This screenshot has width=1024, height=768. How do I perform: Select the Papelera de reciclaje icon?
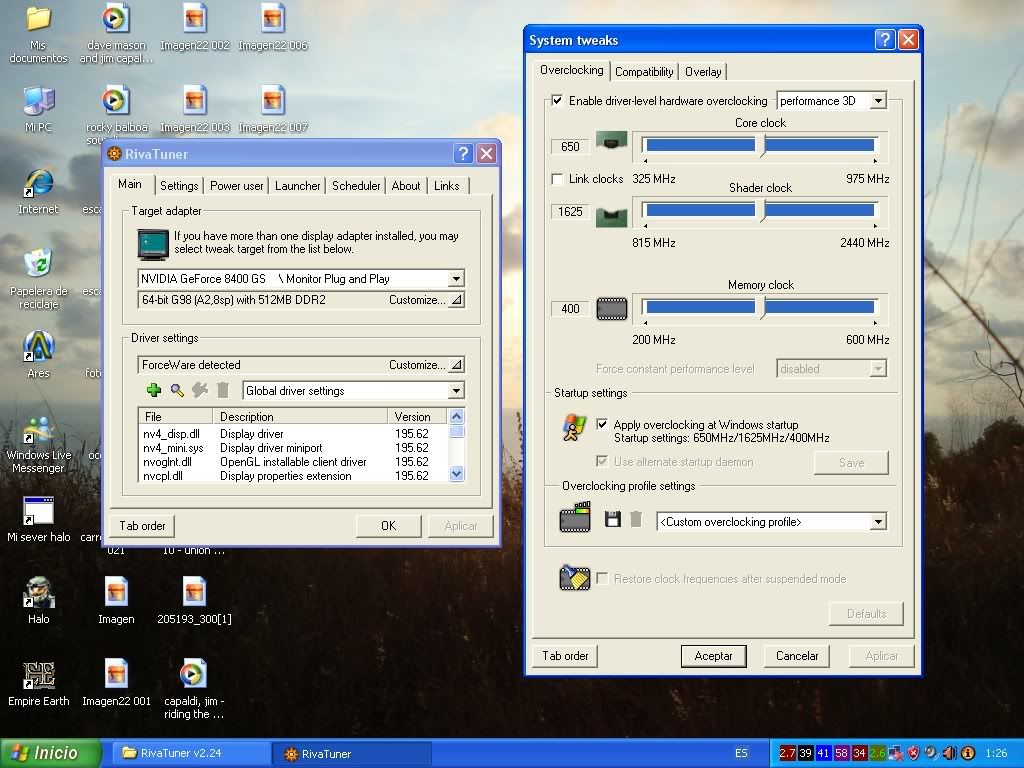pos(38,279)
